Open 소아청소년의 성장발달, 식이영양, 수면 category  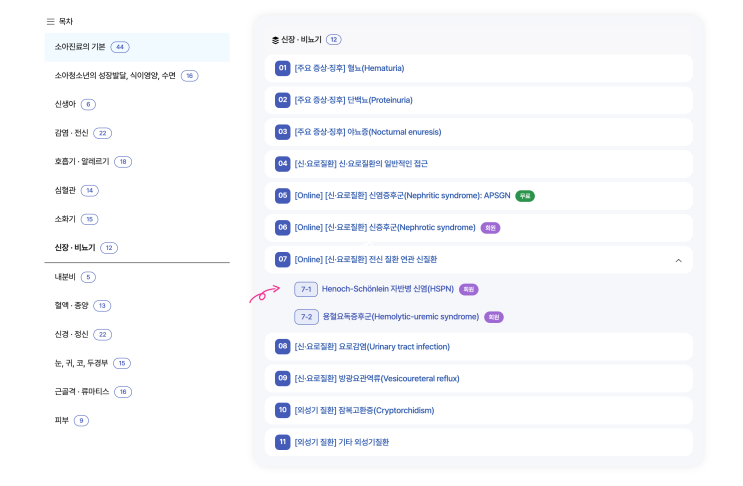137,76
